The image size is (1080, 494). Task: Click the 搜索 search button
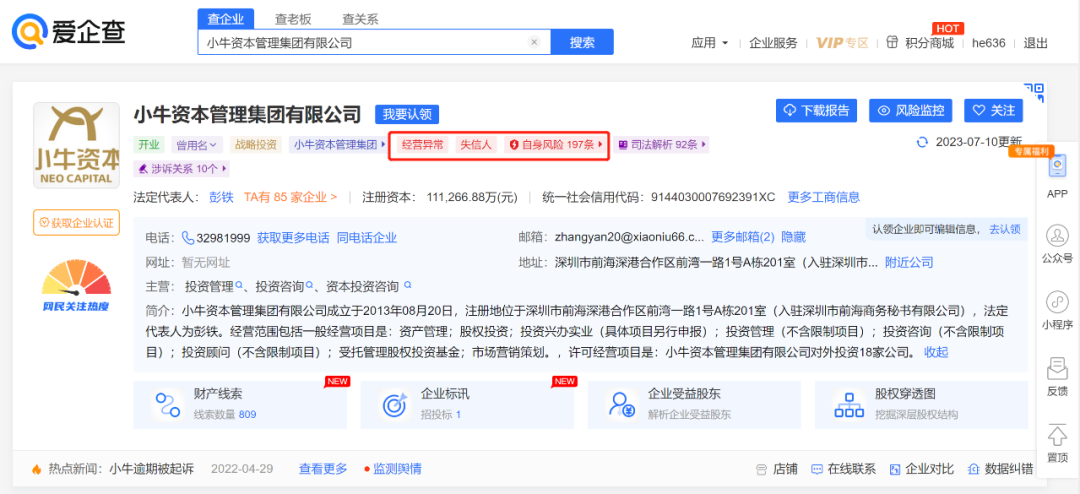(x=582, y=43)
